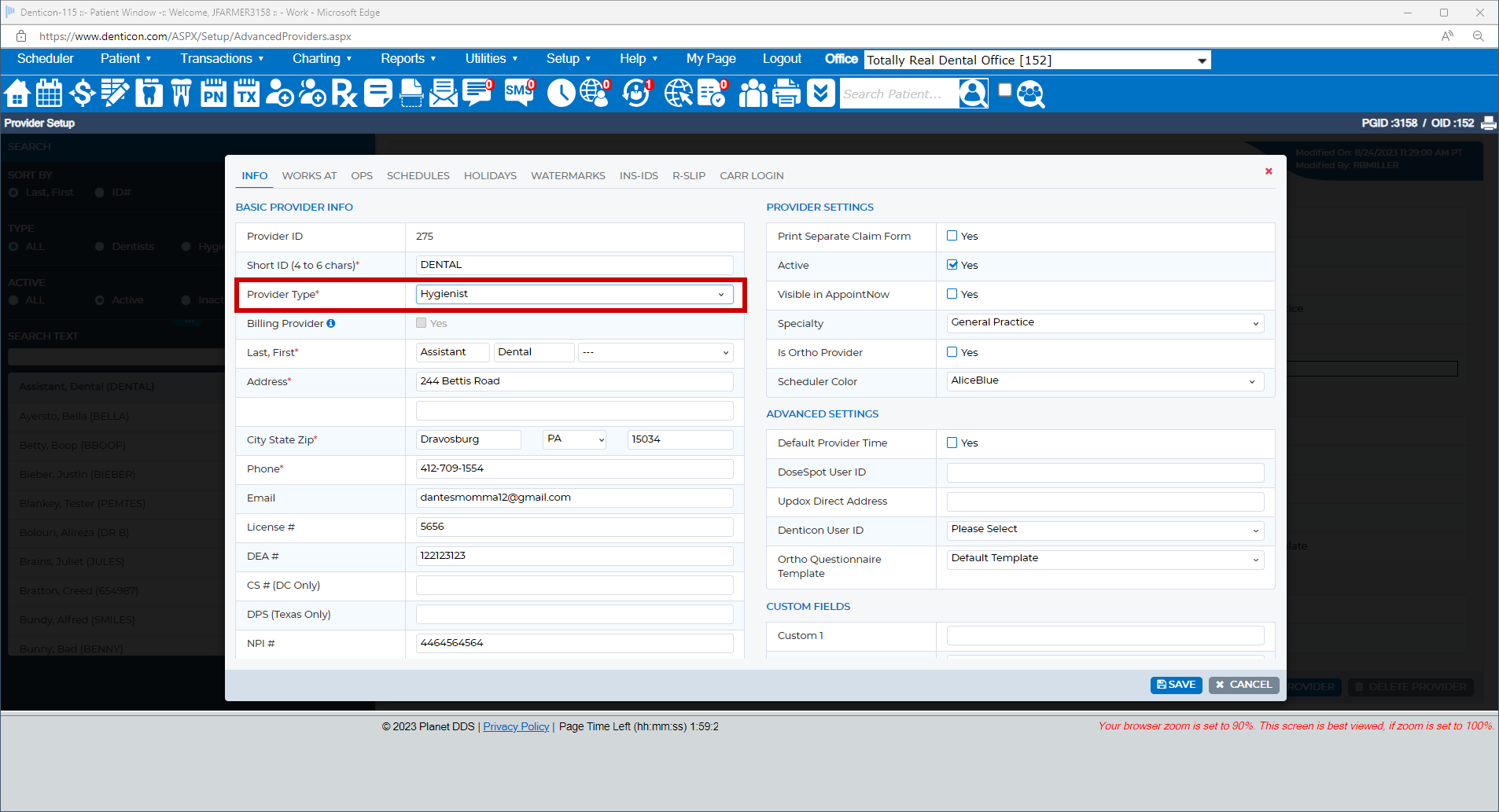Image resolution: width=1499 pixels, height=812 pixels.
Task: Toggle checkbox next to patient search
Action: [x=1004, y=90]
